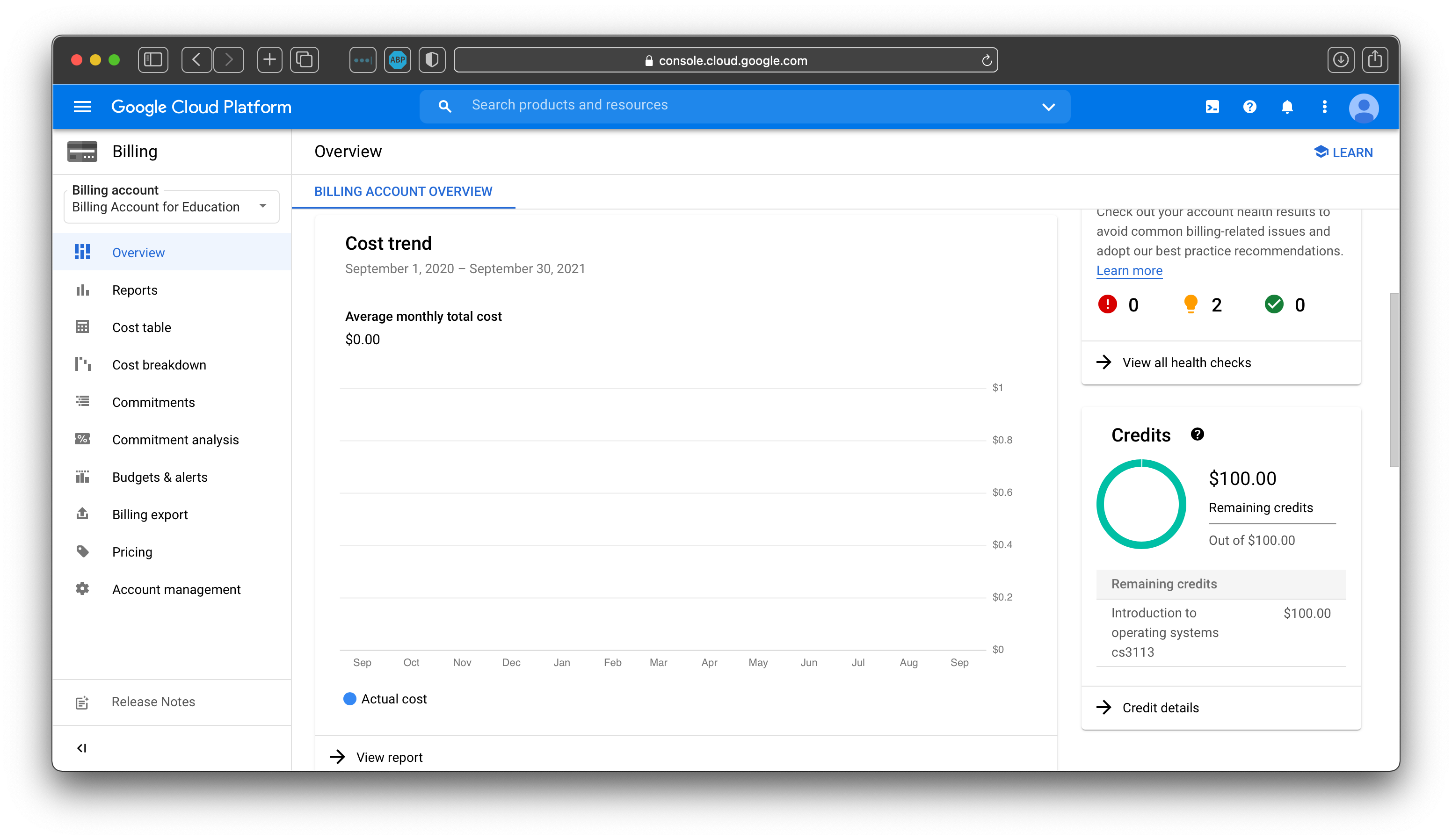The width and height of the screenshot is (1452, 840).
Task: Open the three-dot settings menu
Action: click(1324, 107)
